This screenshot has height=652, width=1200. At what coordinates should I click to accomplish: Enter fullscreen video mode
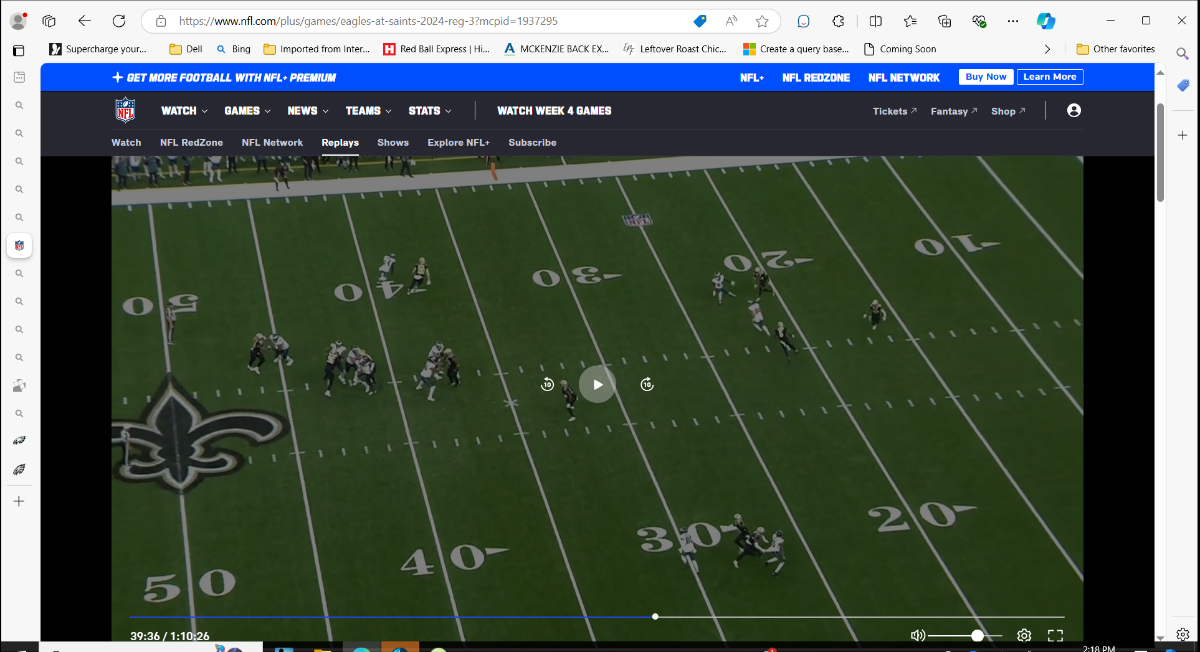pyautogui.click(x=1055, y=635)
